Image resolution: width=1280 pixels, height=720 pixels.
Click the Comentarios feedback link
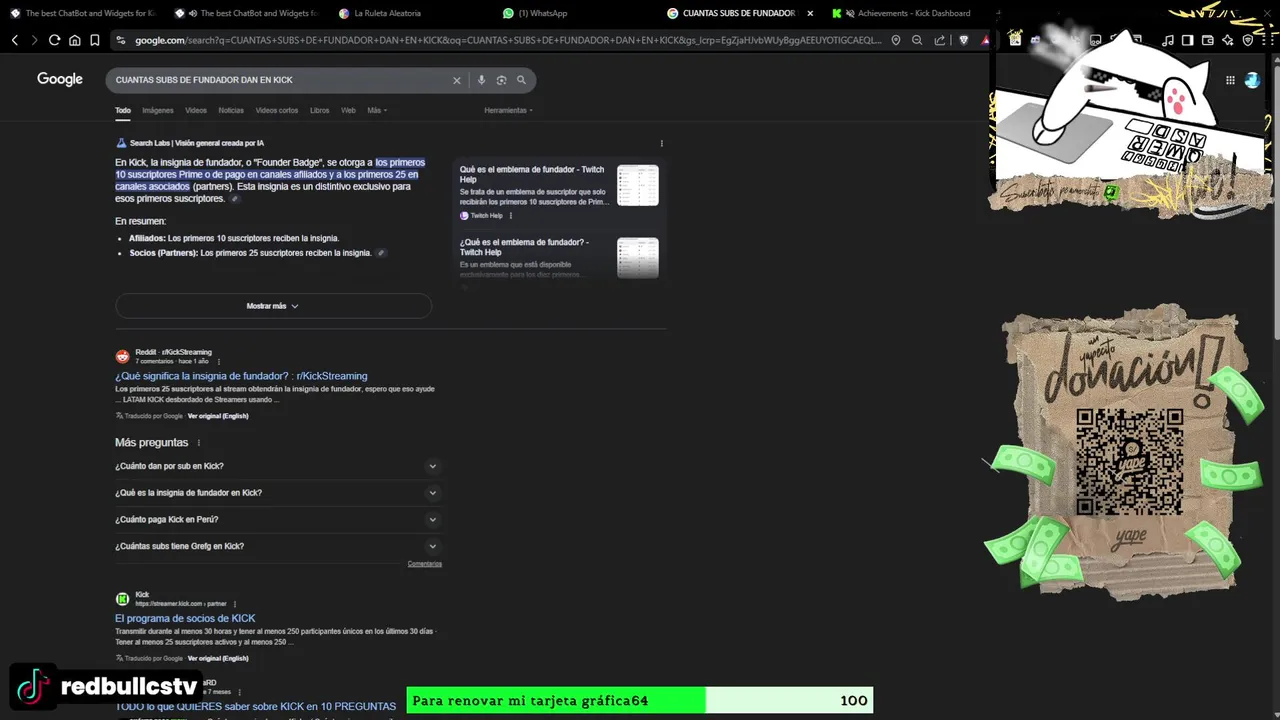coord(424,564)
